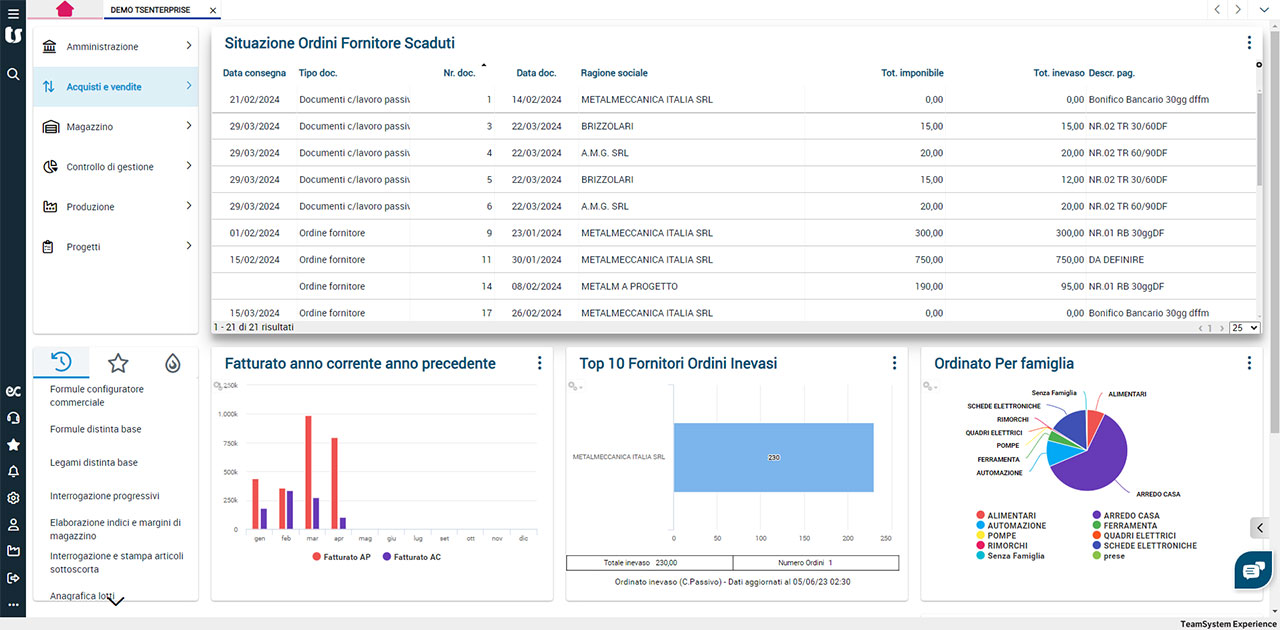Viewport: 1280px width, 630px height.
Task: Expand Controllo di gestione menu
Action: tap(116, 167)
